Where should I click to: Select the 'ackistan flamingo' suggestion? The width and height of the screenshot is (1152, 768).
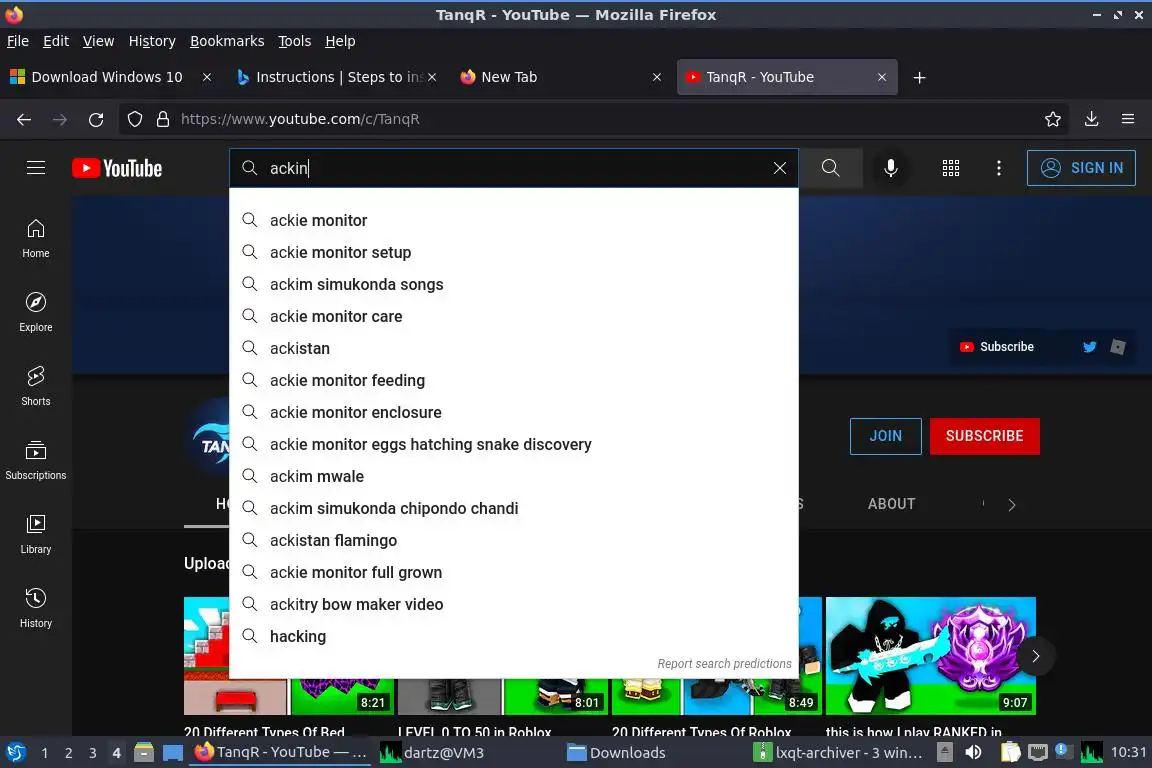[x=514, y=540]
